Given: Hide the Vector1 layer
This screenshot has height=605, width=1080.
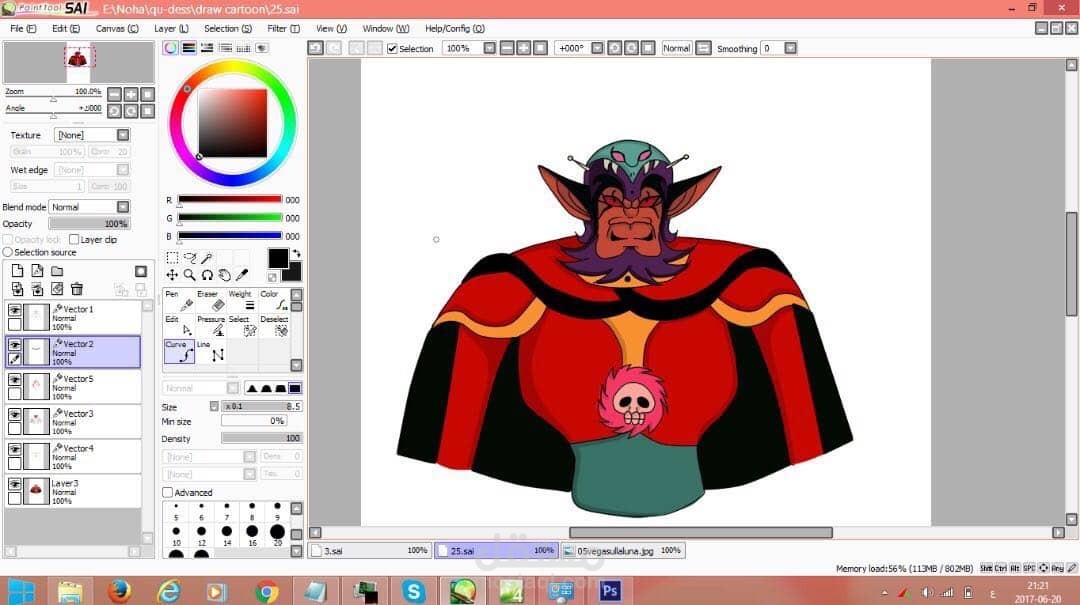Looking at the screenshot, I should pyautogui.click(x=14, y=309).
